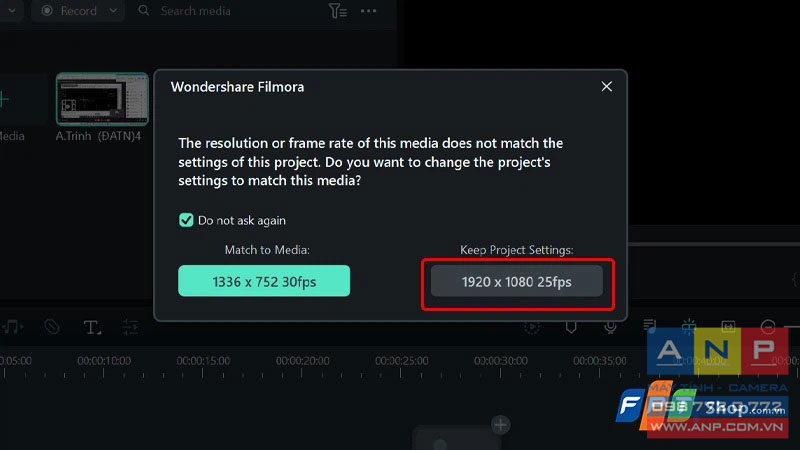Uncheck the Do not ask again checkbox
Image resolution: width=800 pixels, height=450 pixels.
pyautogui.click(x=186, y=220)
